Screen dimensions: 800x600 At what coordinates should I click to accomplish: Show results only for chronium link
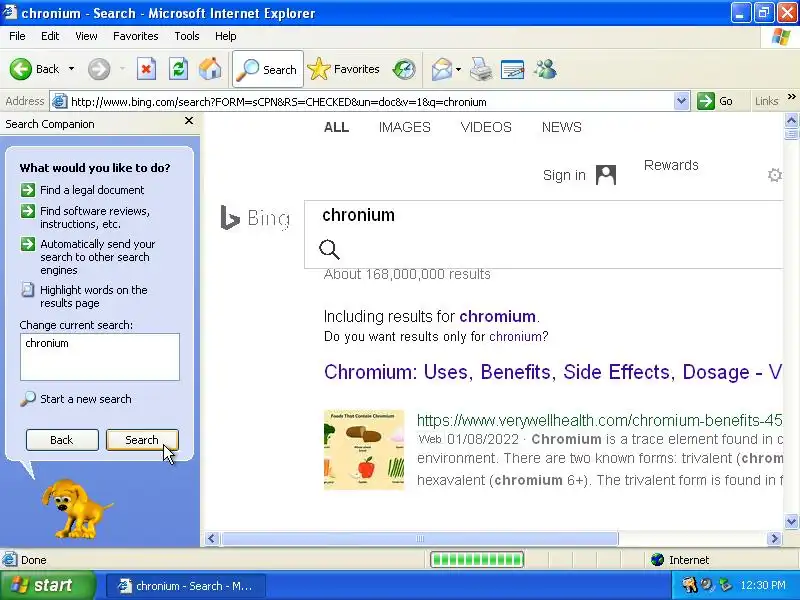[x=515, y=337]
